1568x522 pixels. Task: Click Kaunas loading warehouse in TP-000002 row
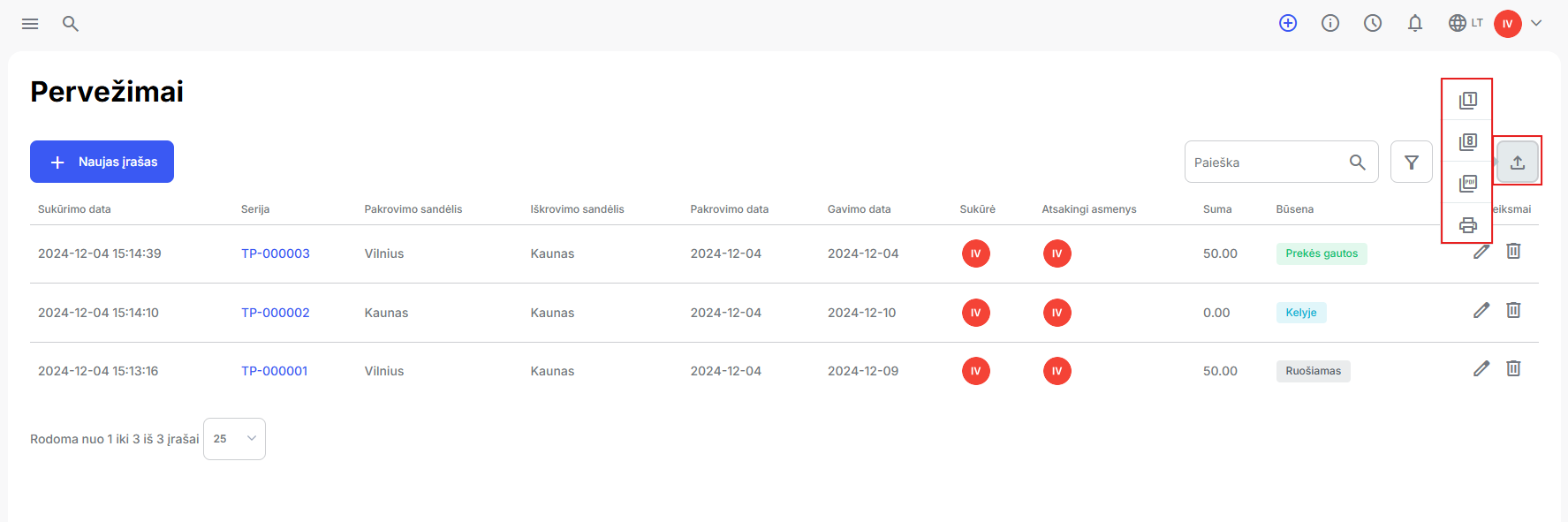pyautogui.click(x=386, y=313)
